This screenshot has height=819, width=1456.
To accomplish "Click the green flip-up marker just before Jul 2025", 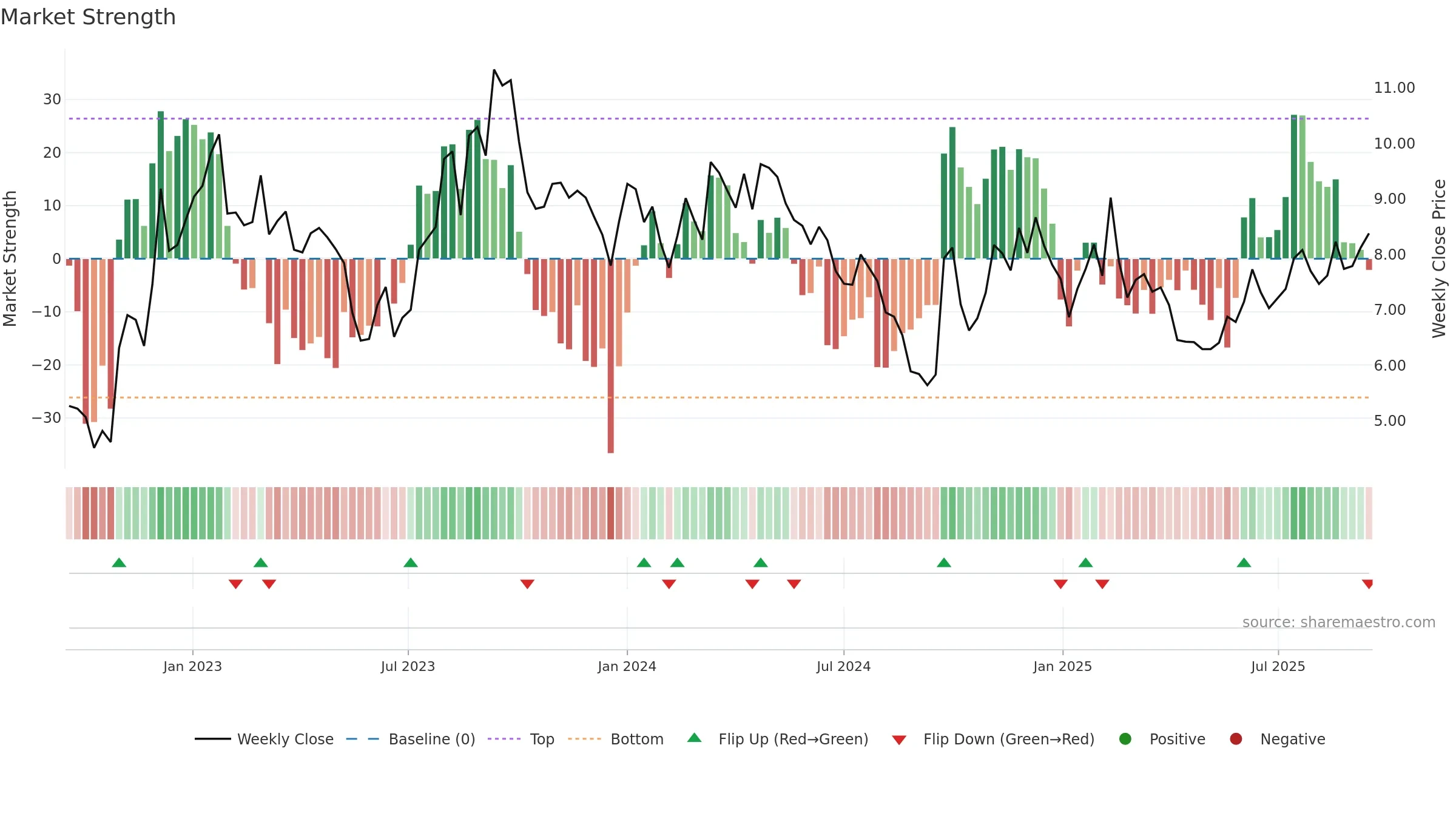I will [x=1244, y=562].
